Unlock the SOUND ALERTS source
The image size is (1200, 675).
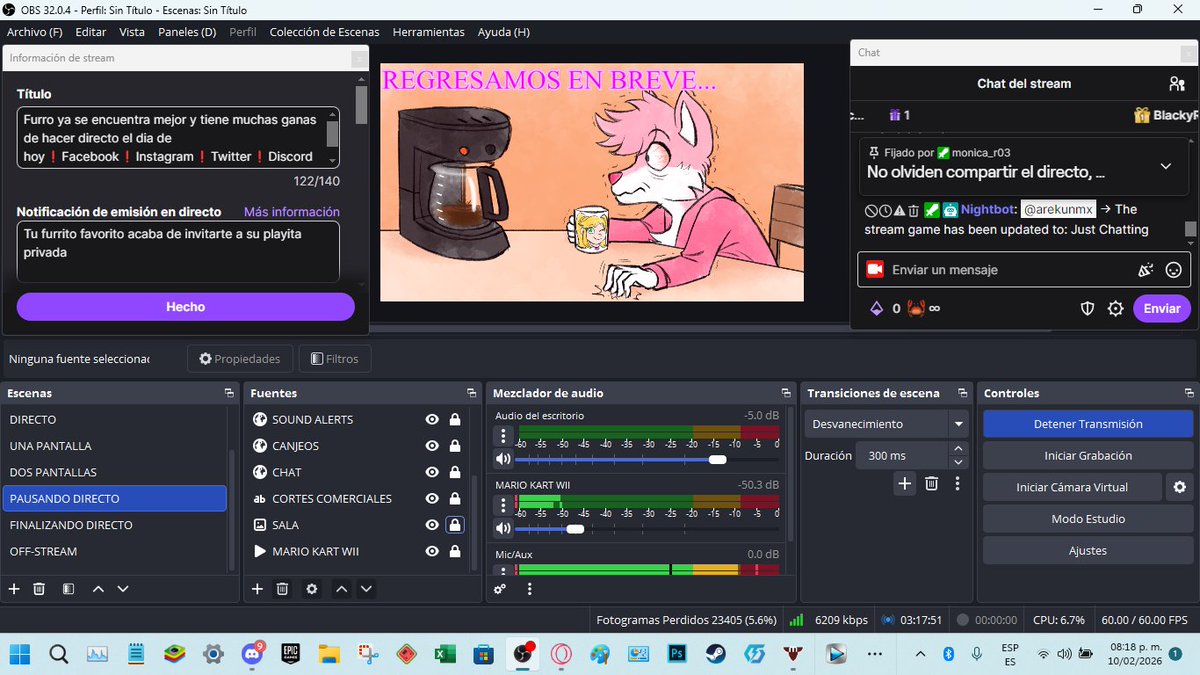click(x=455, y=420)
